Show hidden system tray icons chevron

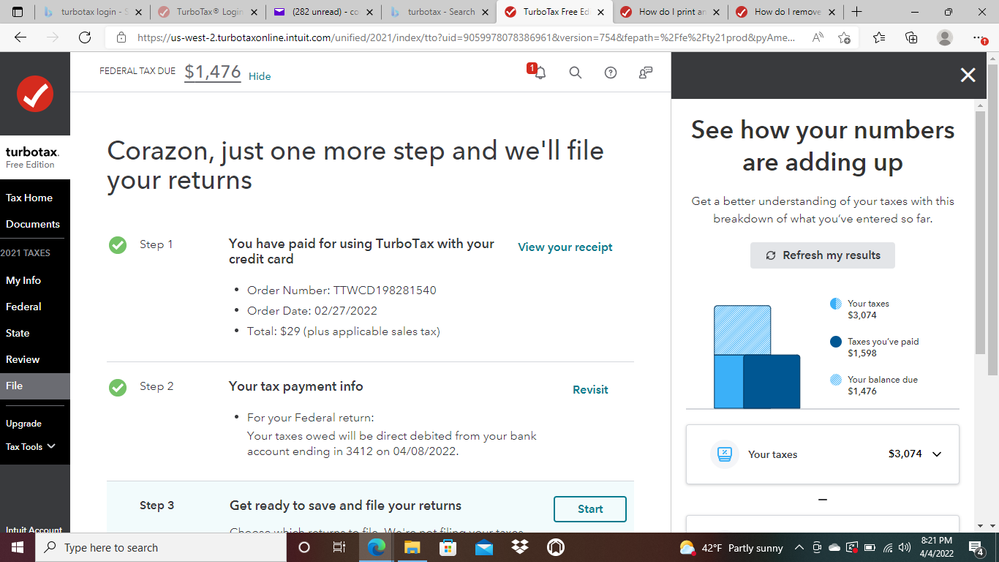tap(799, 547)
